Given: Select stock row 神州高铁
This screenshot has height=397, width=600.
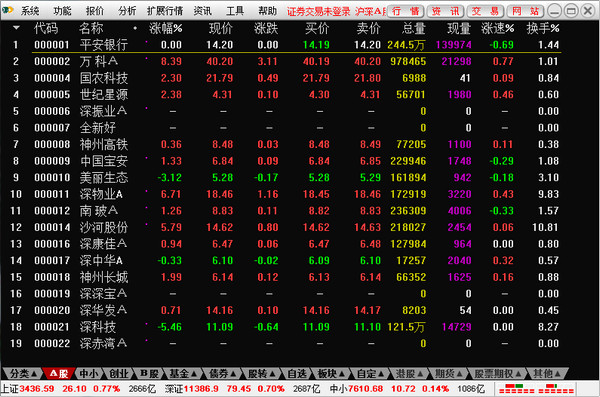Looking at the screenshot, I should tap(285, 144).
